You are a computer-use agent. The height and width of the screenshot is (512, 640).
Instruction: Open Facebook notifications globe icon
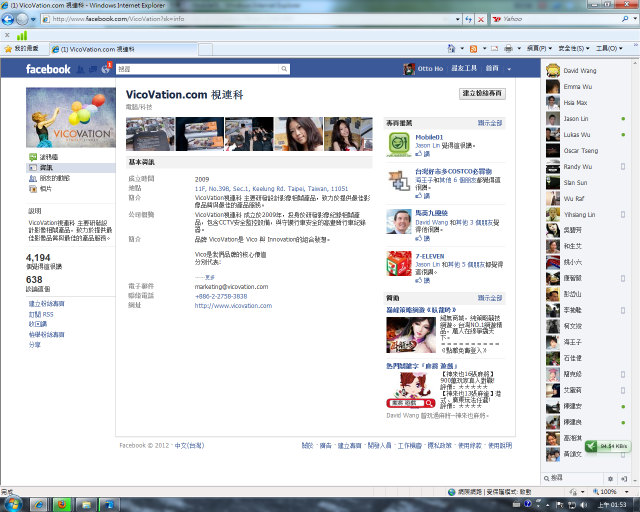(105, 69)
